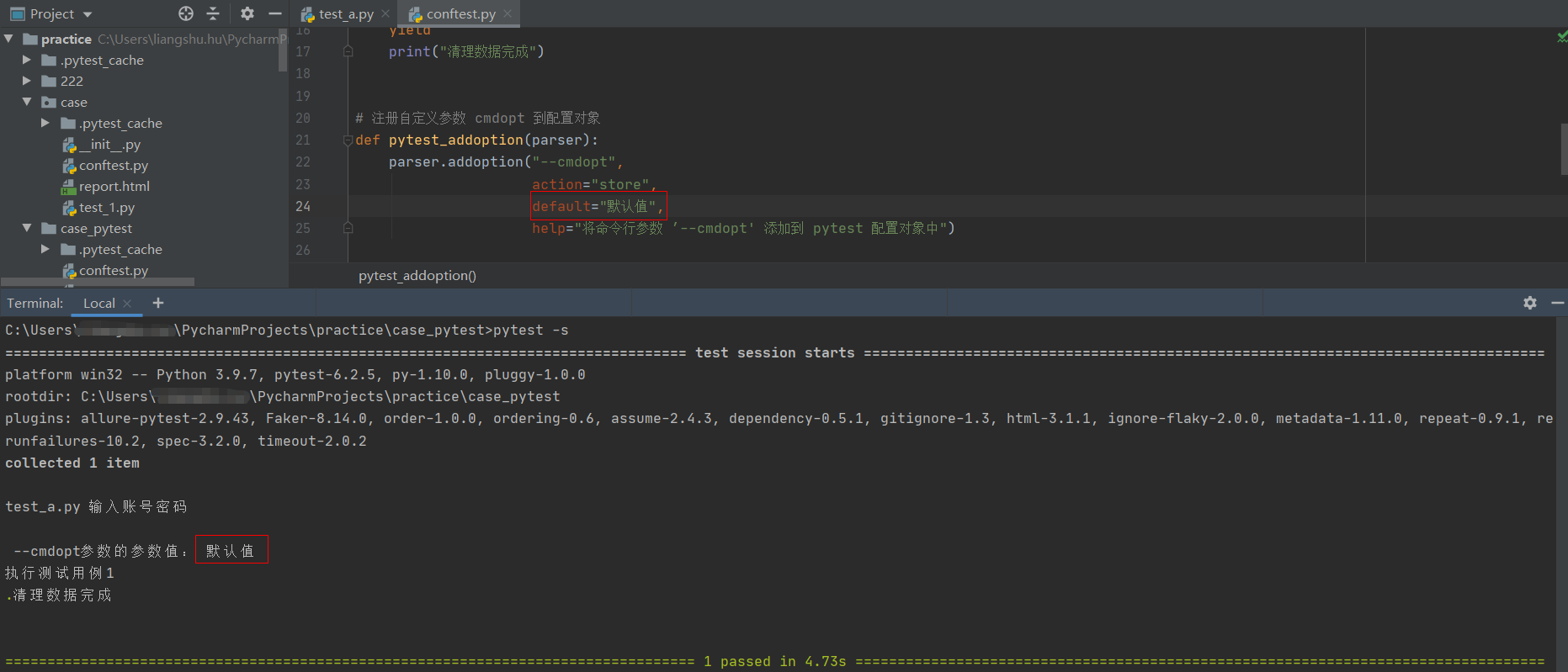
Task: Click the 222 folder icon
Action: 50,81
